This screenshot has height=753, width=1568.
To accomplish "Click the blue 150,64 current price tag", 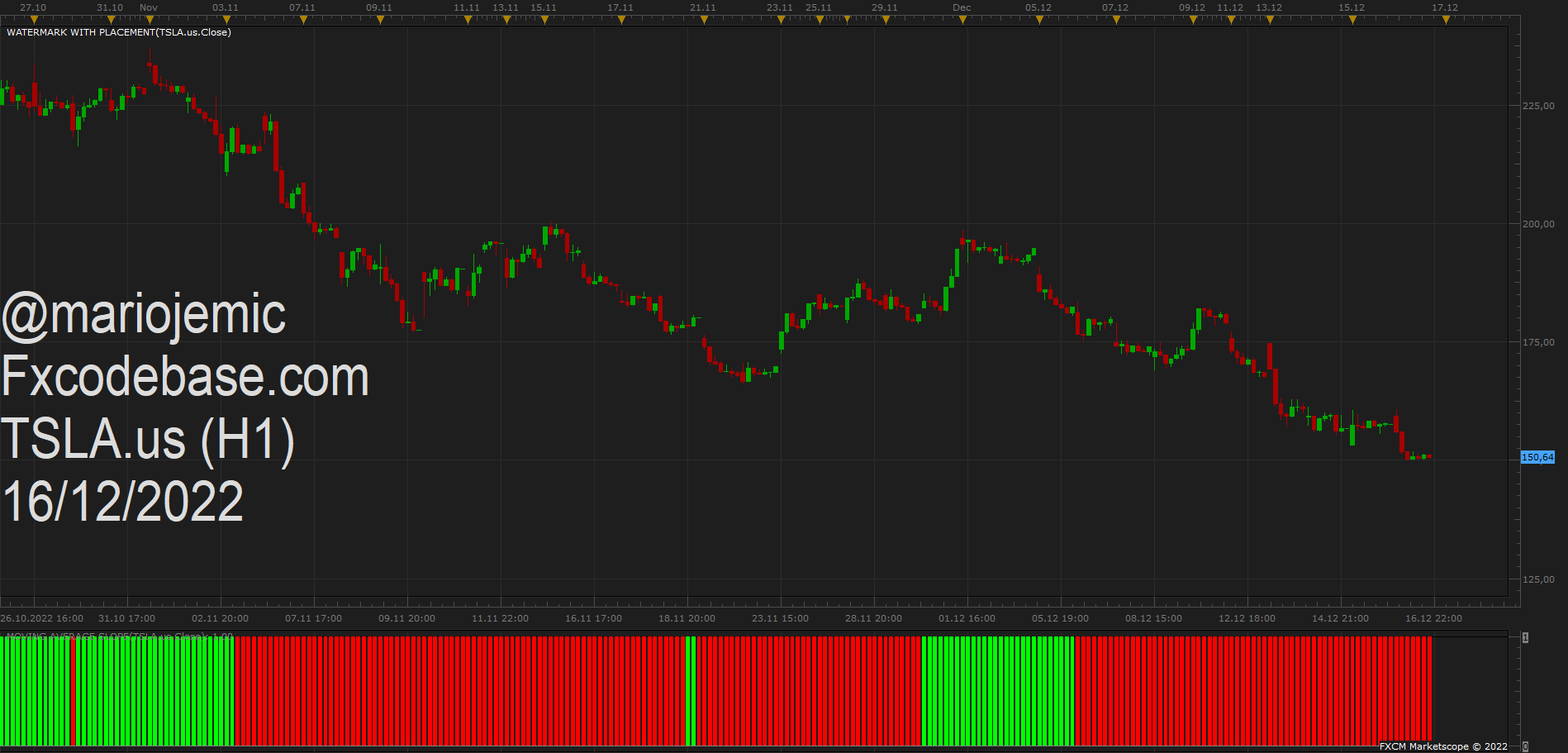I will (1537, 457).
